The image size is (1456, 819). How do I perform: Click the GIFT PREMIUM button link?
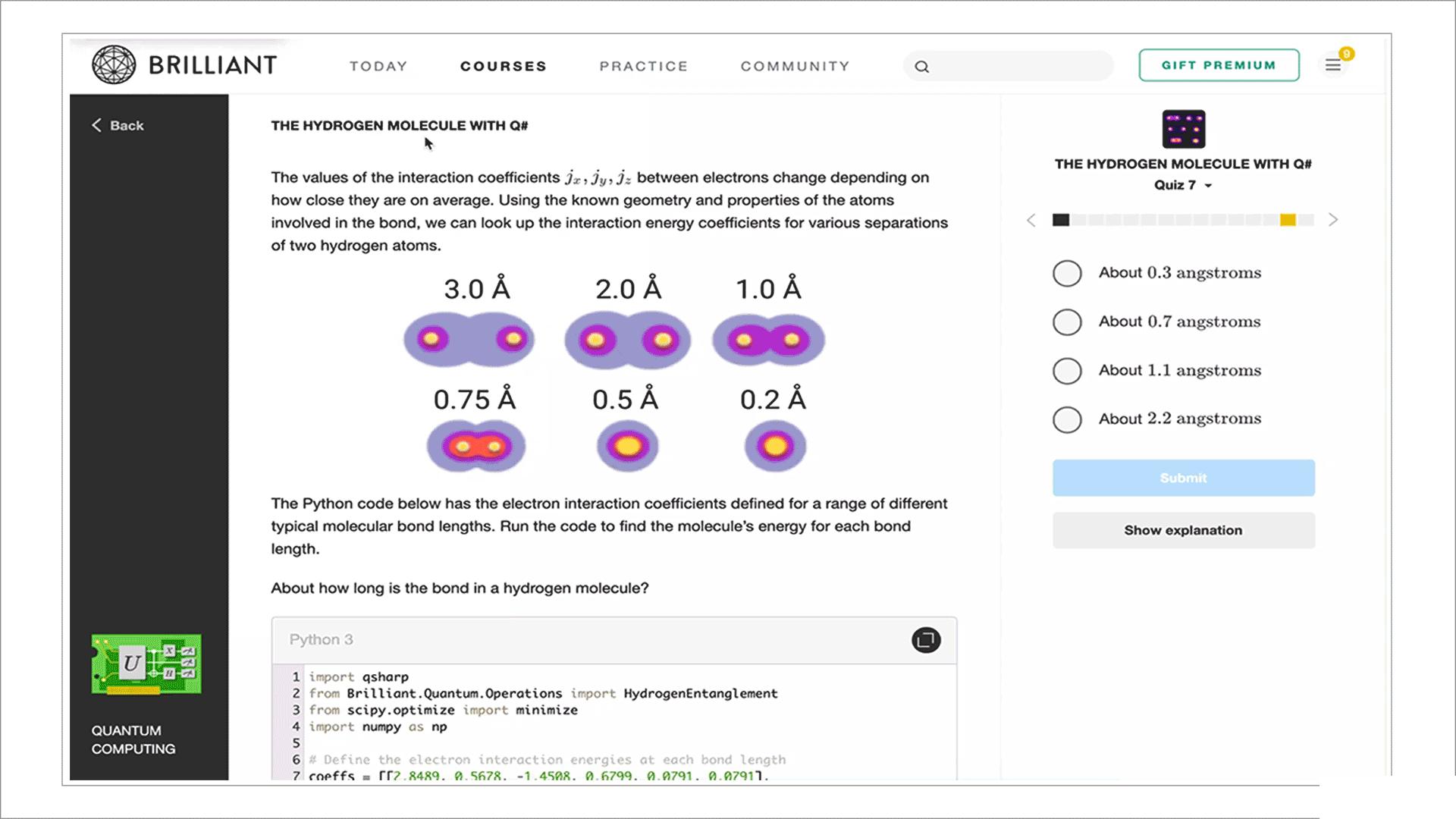[x=1219, y=65]
